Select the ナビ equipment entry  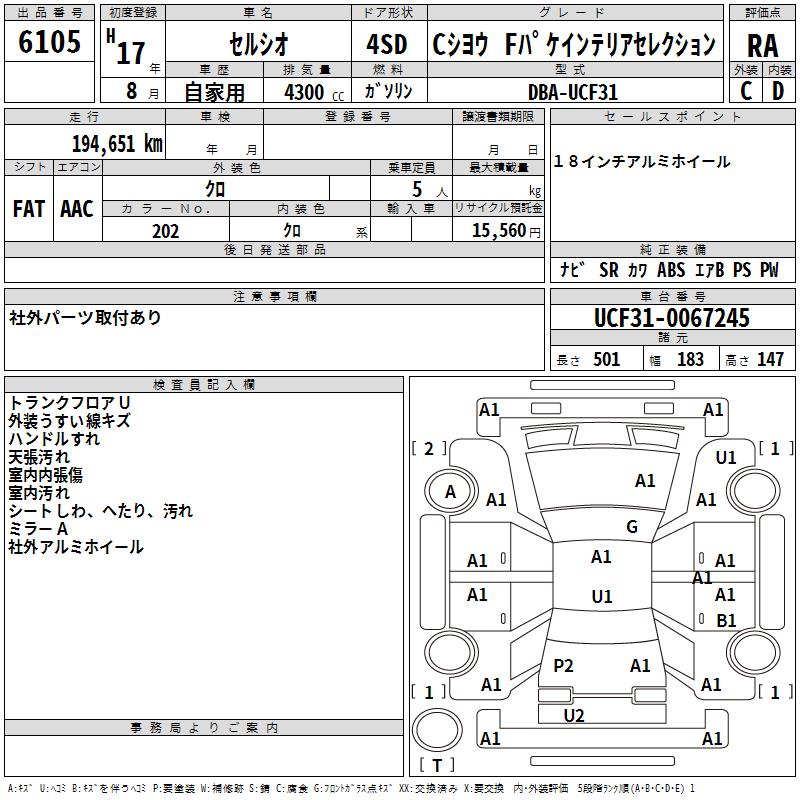pos(572,269)
